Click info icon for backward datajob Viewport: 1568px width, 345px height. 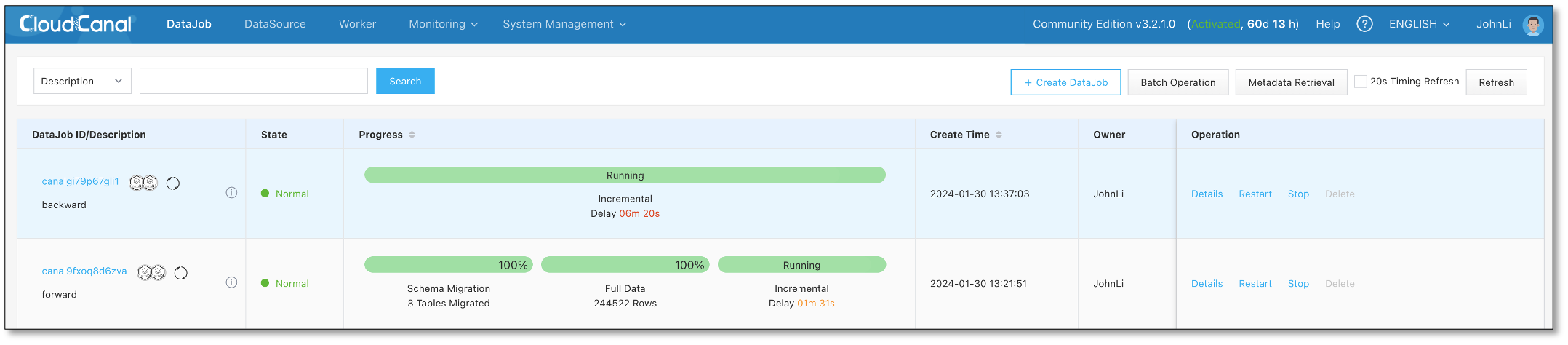pos(231,193)
